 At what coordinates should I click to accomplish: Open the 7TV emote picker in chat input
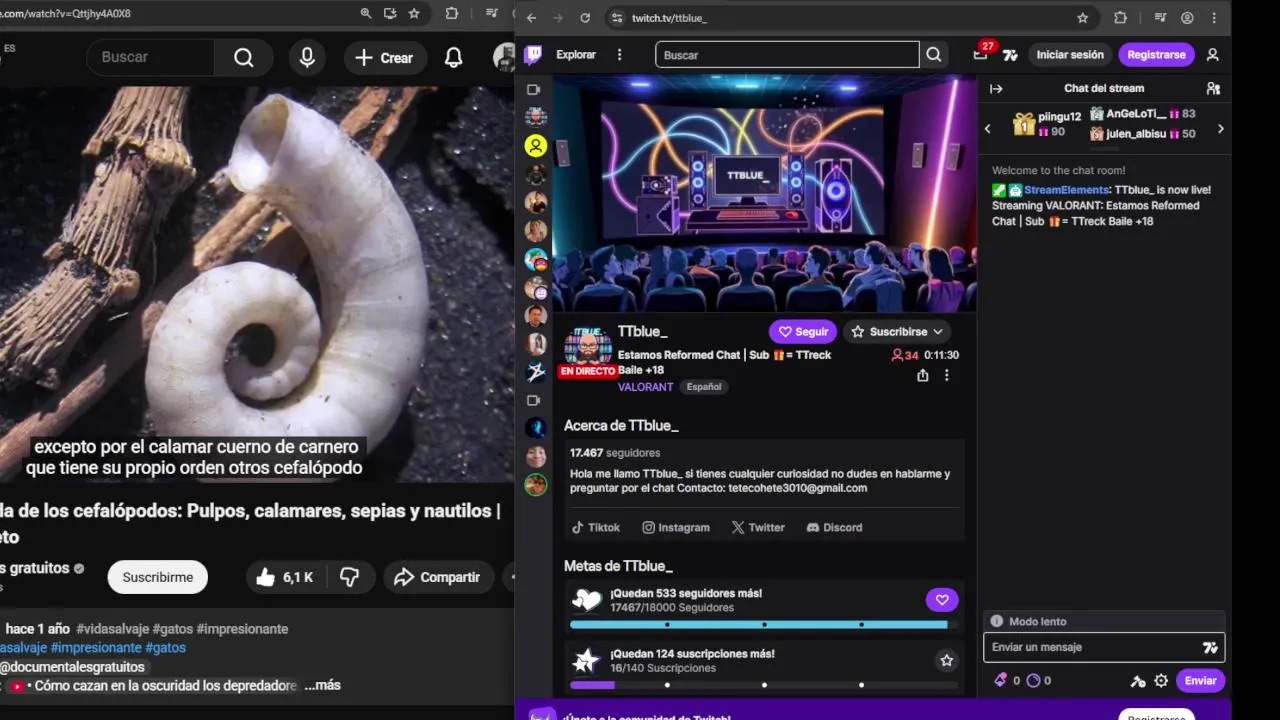click(x=1210, y=647)
